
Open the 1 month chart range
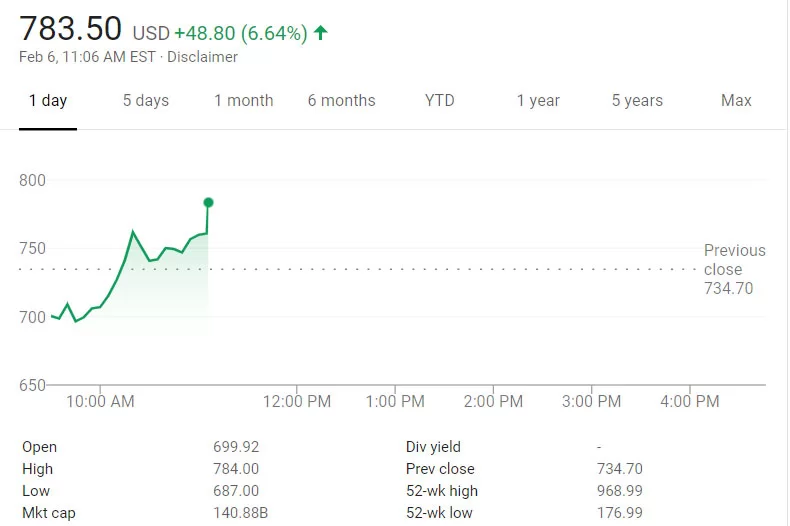pyautogui.click(x=243, y=100)
